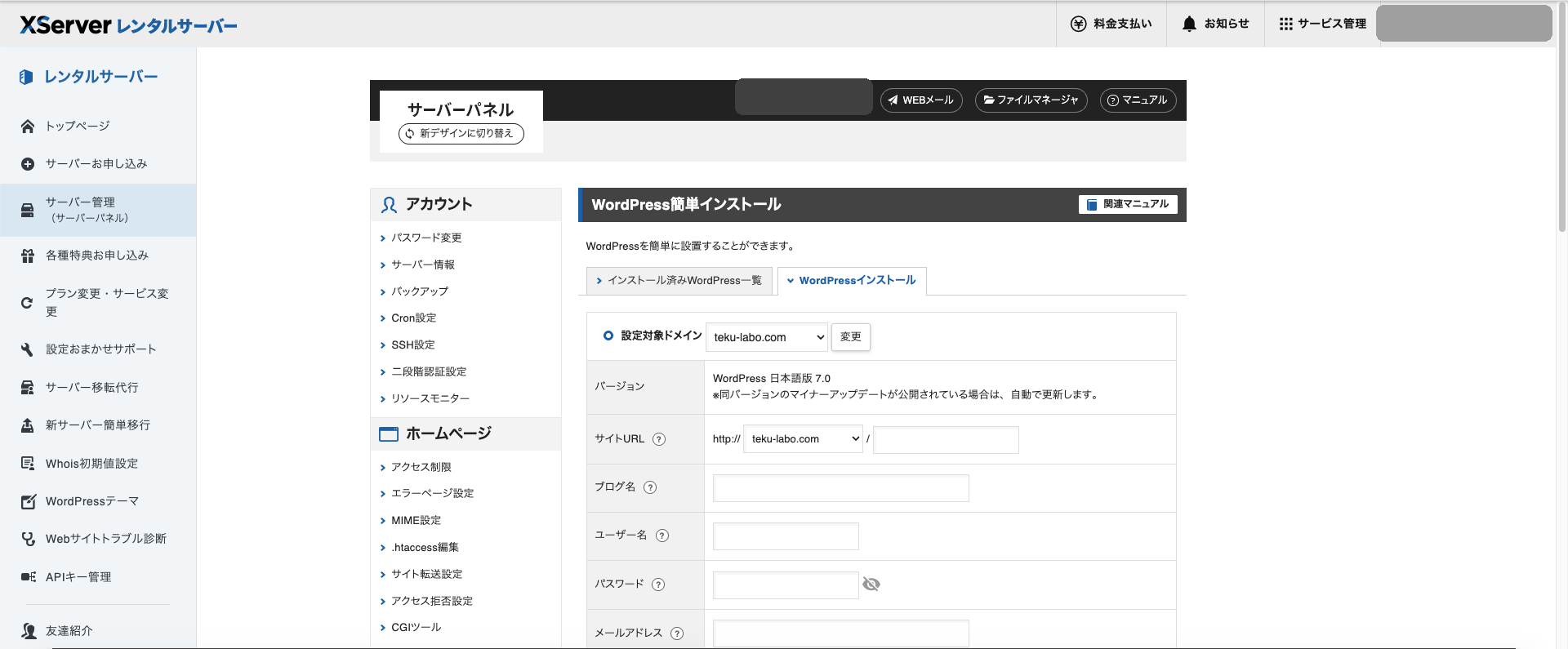The width and height of the screenshot is (1568, 649).
Task: Click the 新サーバー簡単移行 icon
Action: [28, 425]
